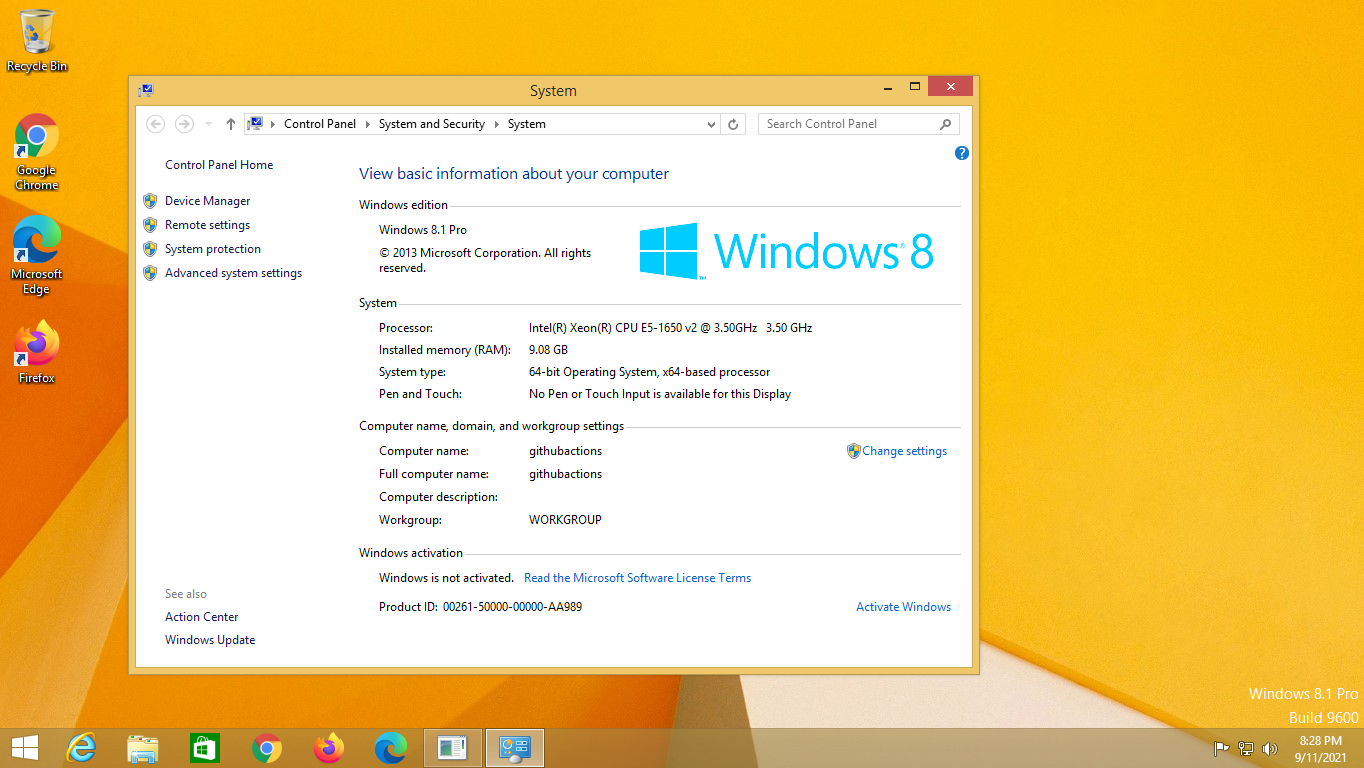This screenshot has width=1364, height=768.
Task: Read the Microsoft Software License Terms
Action: (x=637, y=578)
